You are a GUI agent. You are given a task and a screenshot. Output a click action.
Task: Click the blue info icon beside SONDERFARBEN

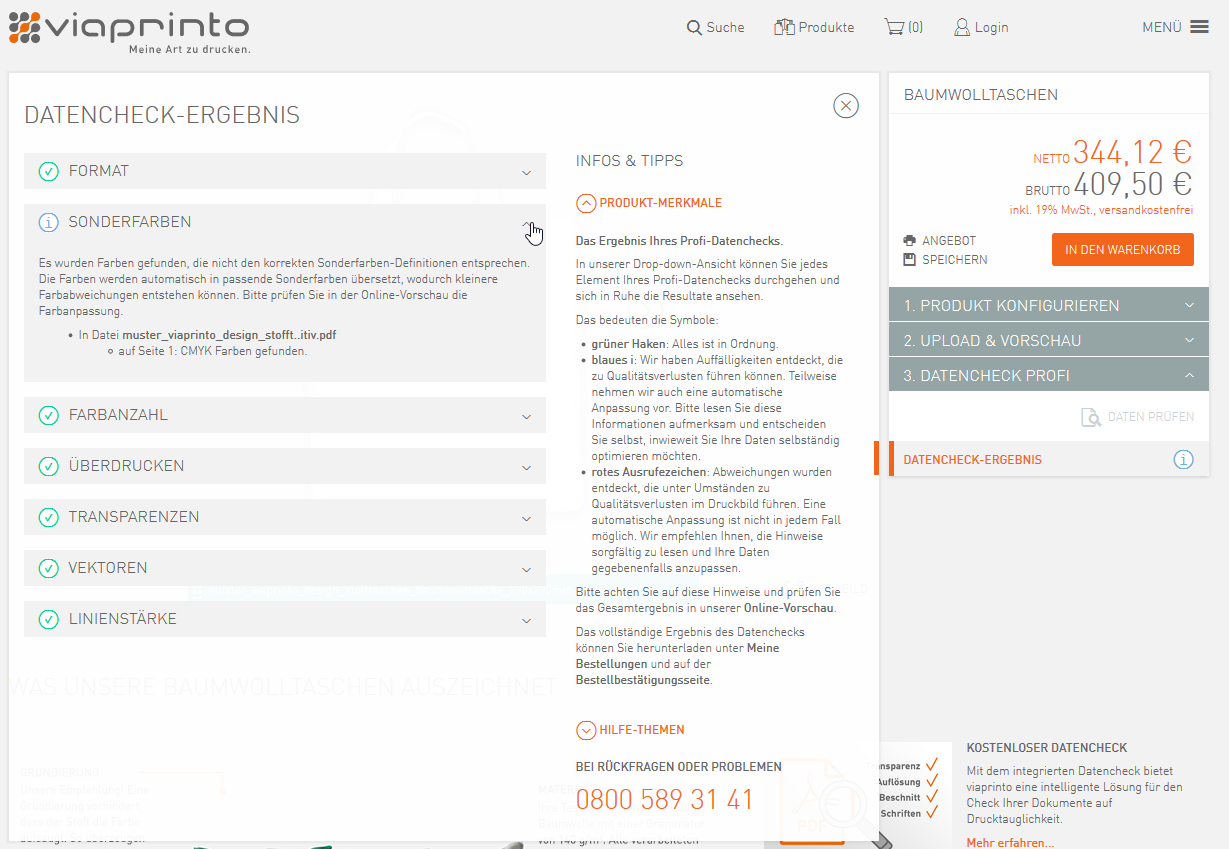click(48, 222)
